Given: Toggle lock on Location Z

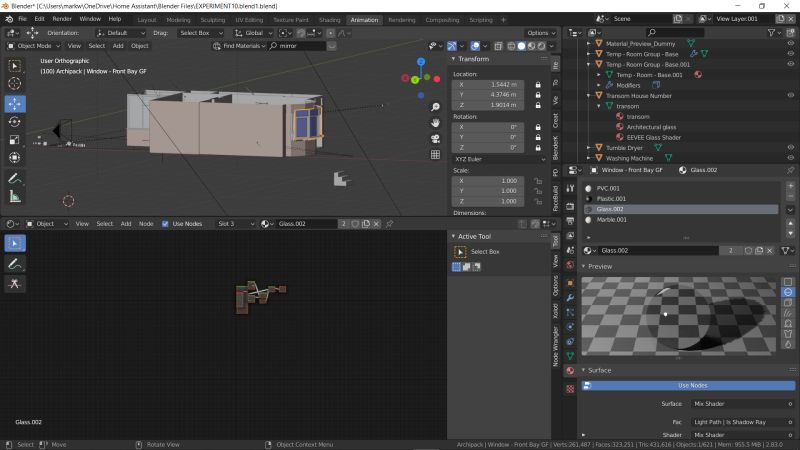Looking at the screenshot, I should pos(538,105).
